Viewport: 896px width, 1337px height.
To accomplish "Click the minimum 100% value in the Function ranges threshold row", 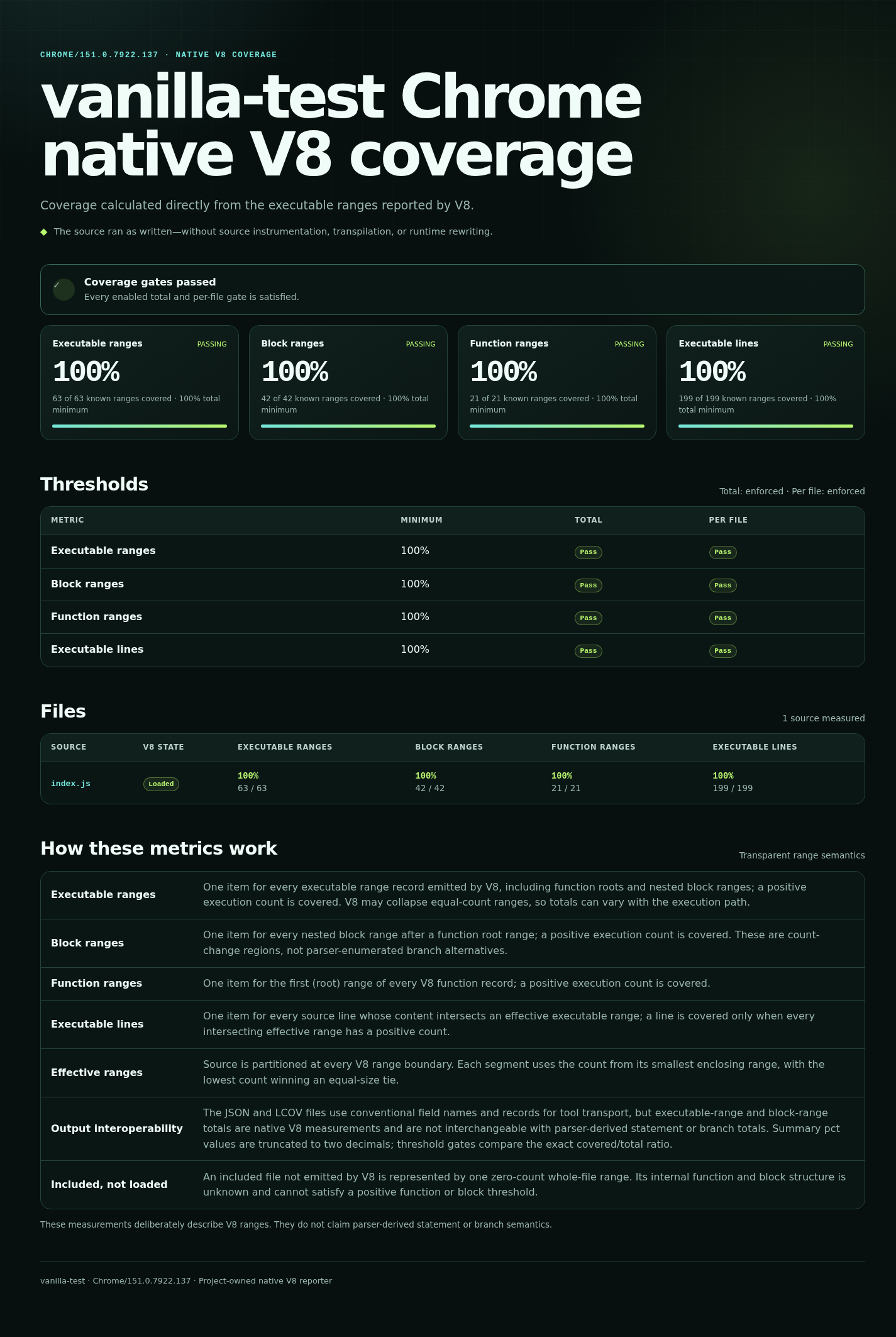I will click(415, 617).
